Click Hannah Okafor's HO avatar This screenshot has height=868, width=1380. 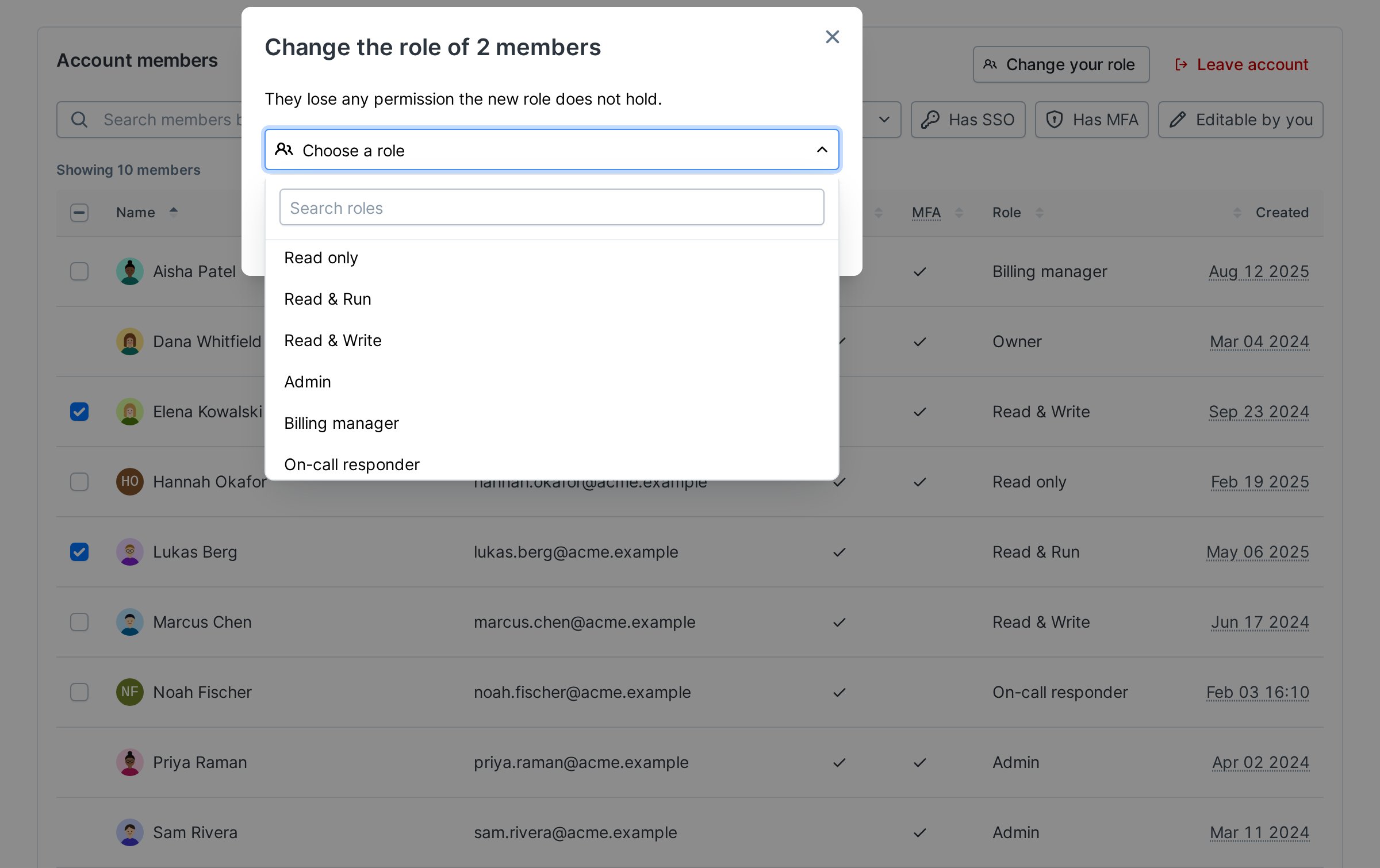[130, 482]
